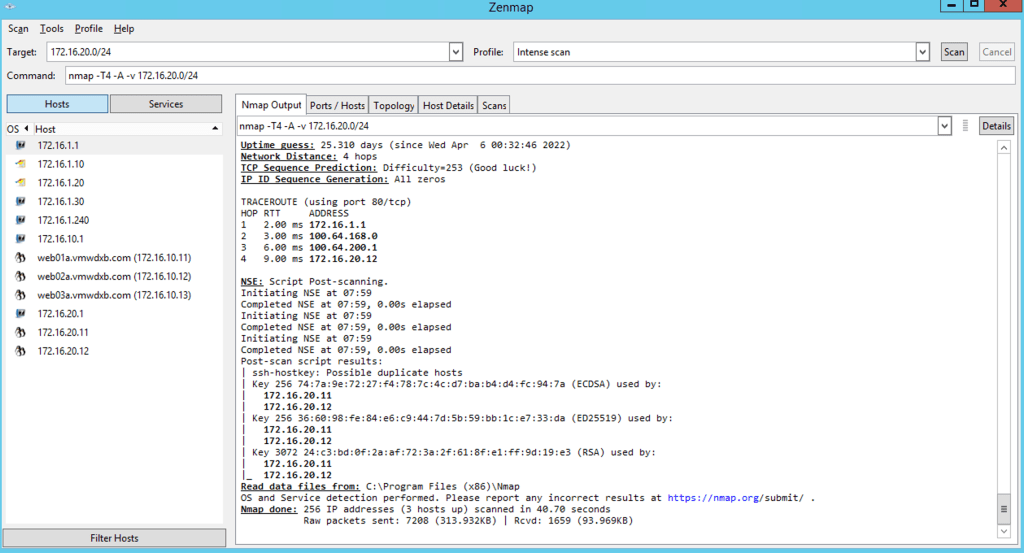Click the Zenmap title bar app icon
Image resolution: width=1024 pixels, height=553 pixels.
click(x=9, y=6)
